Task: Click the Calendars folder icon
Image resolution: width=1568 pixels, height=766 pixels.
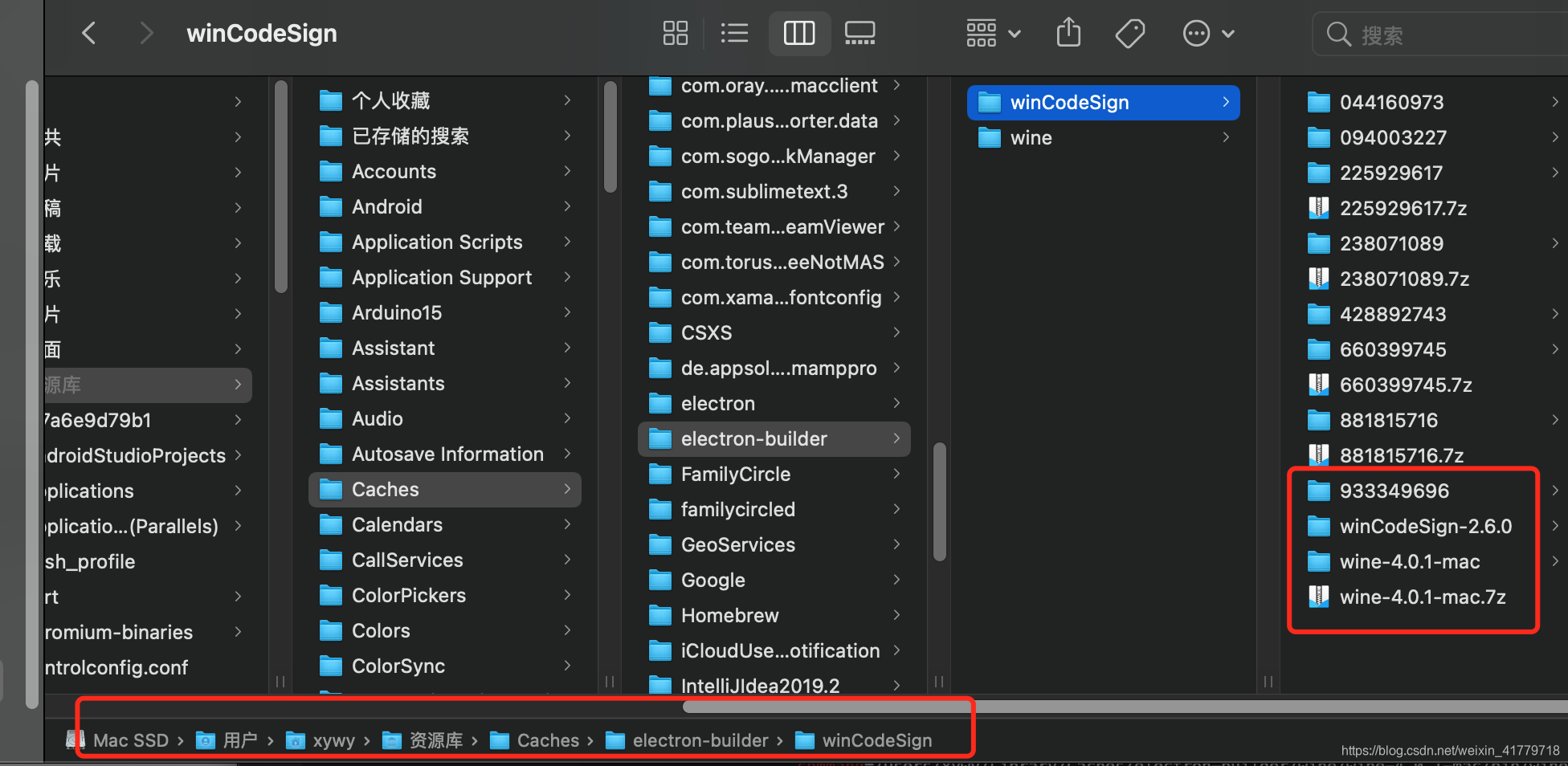Action: (331, 525)
